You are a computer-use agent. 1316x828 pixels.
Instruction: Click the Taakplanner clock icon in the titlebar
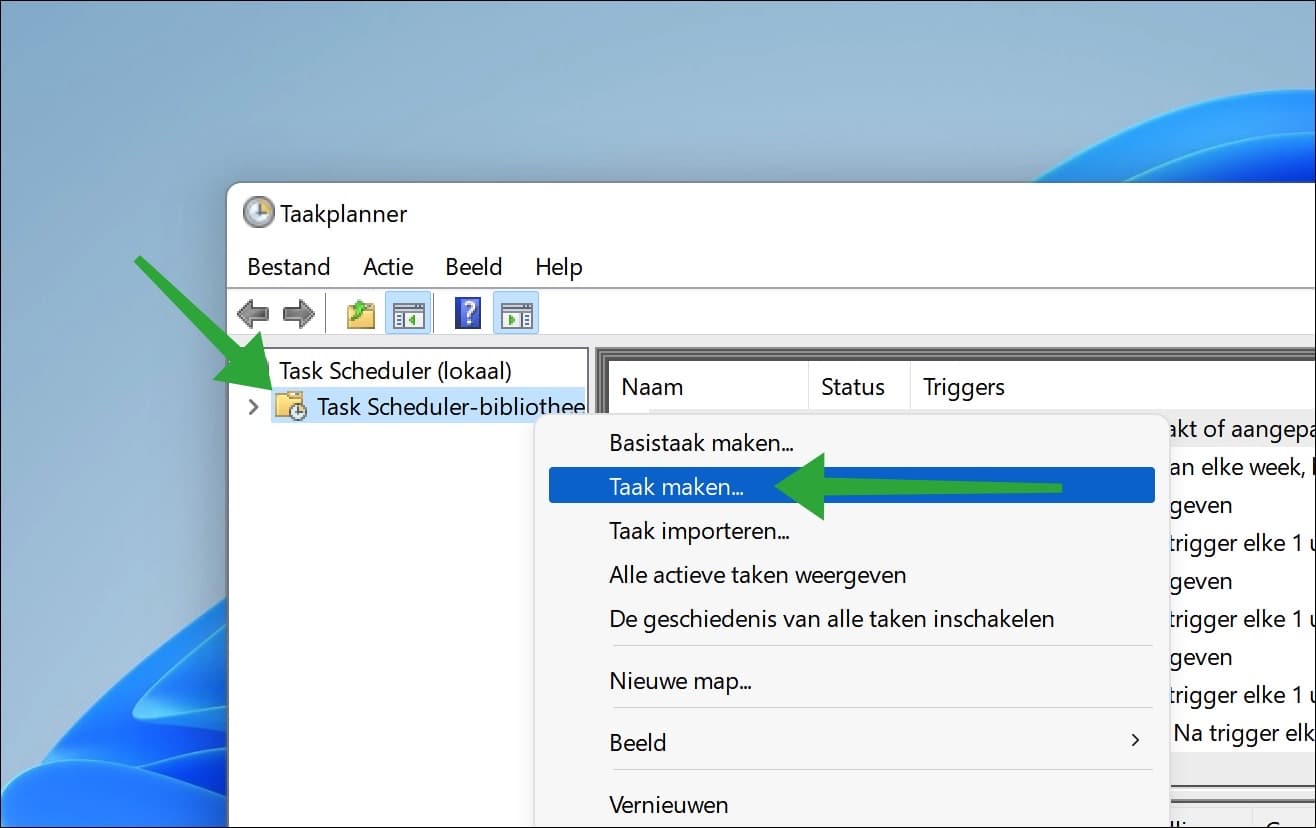(x=258, y=213)
